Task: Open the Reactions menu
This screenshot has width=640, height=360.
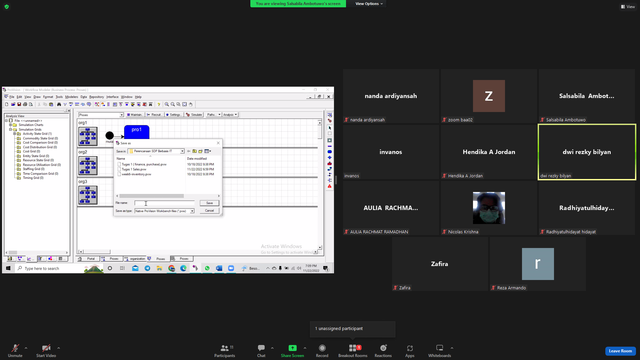Action: pyautogui.click(x=383, y=350)
